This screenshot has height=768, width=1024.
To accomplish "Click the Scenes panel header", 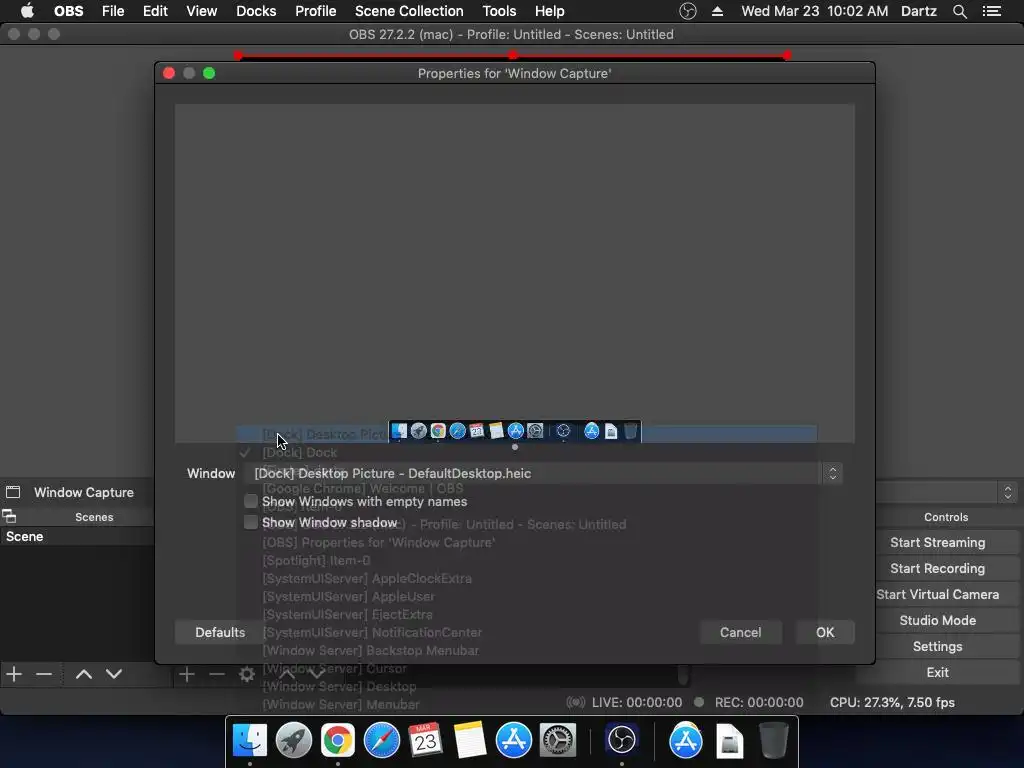I will point(94,517).
